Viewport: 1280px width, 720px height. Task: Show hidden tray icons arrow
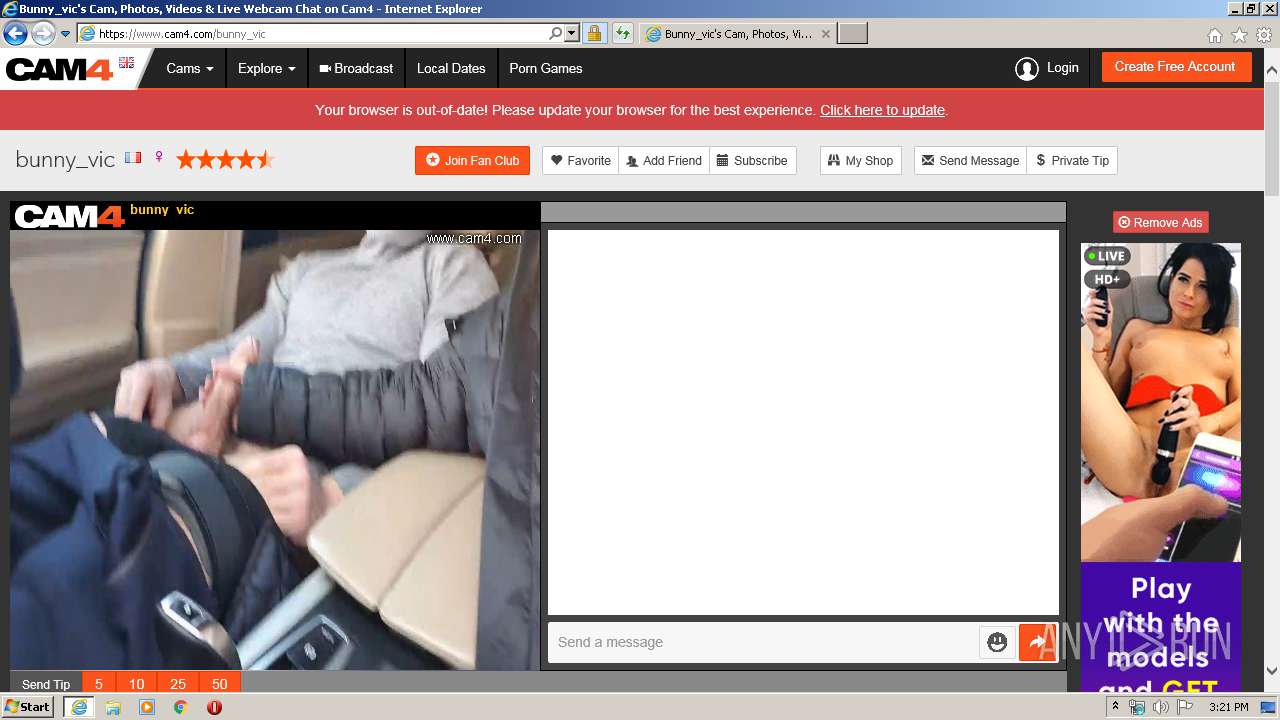click(1115, 707)
